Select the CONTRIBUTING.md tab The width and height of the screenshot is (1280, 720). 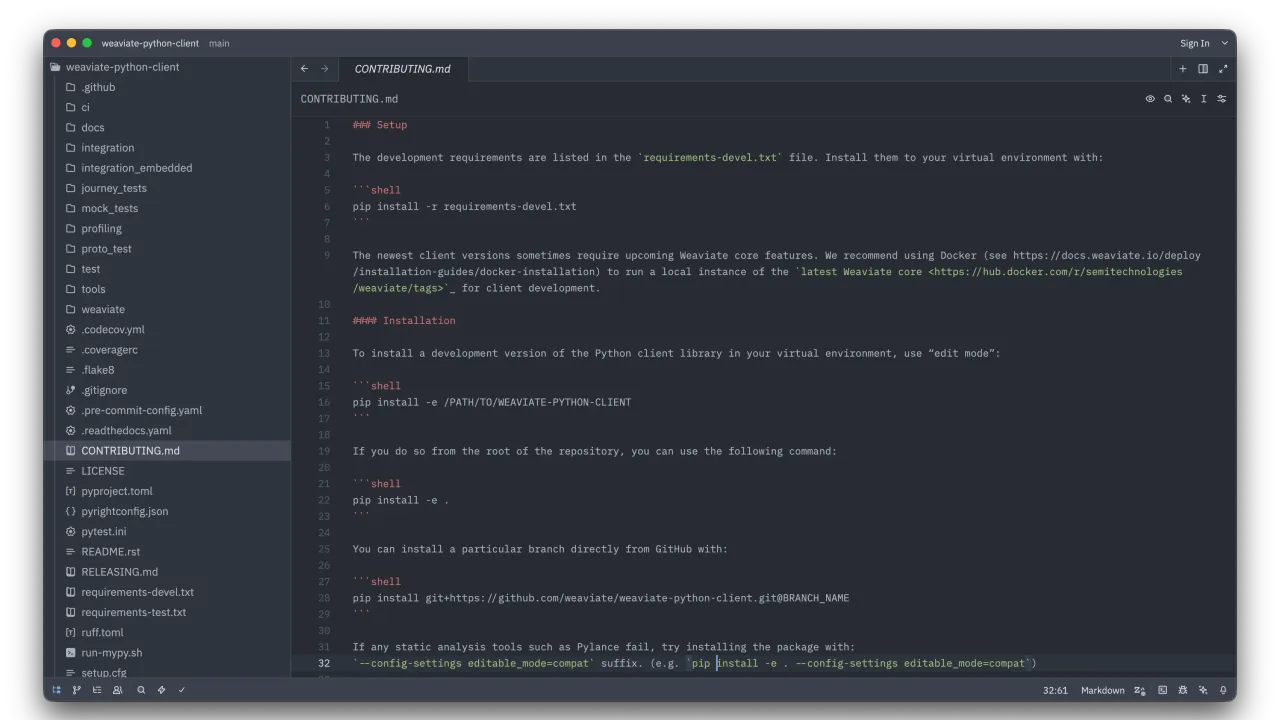(x=403, y=69)
